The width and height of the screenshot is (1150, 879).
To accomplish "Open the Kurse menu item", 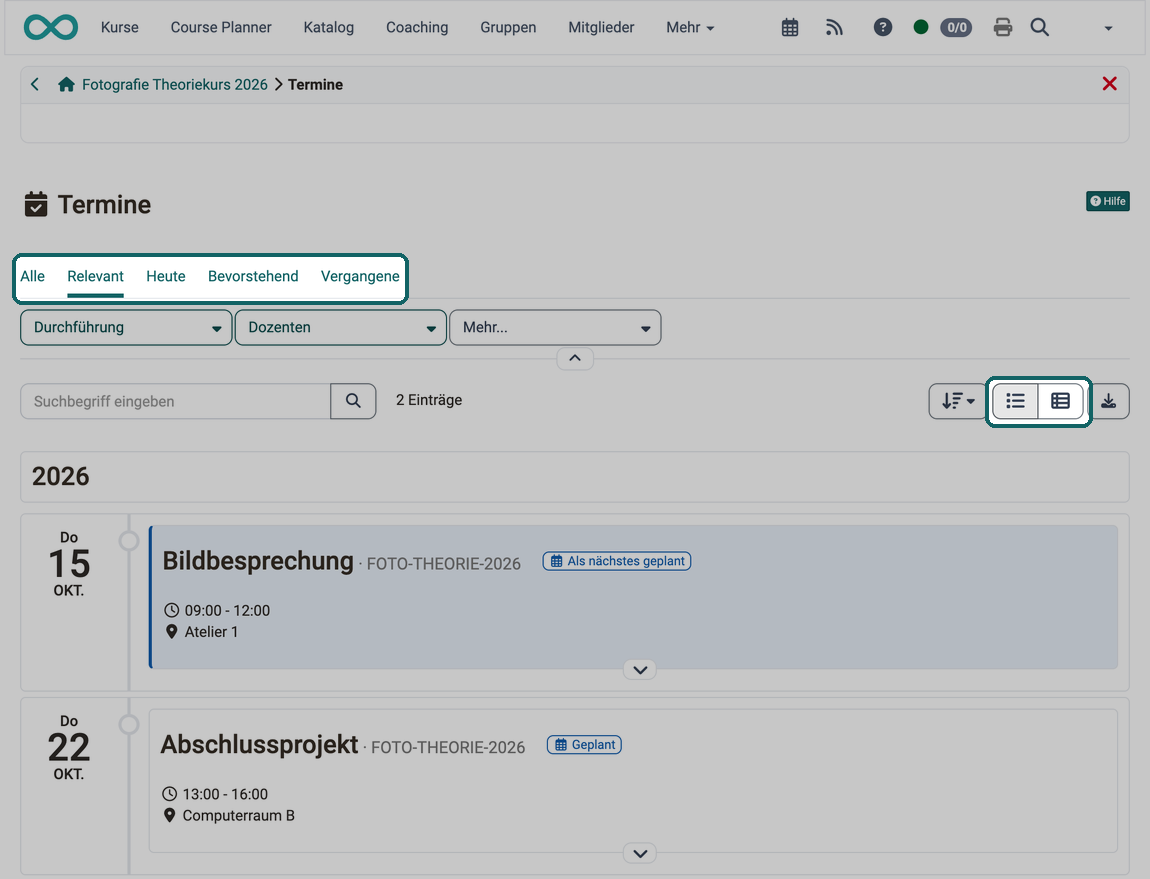I will click(120, 27).
